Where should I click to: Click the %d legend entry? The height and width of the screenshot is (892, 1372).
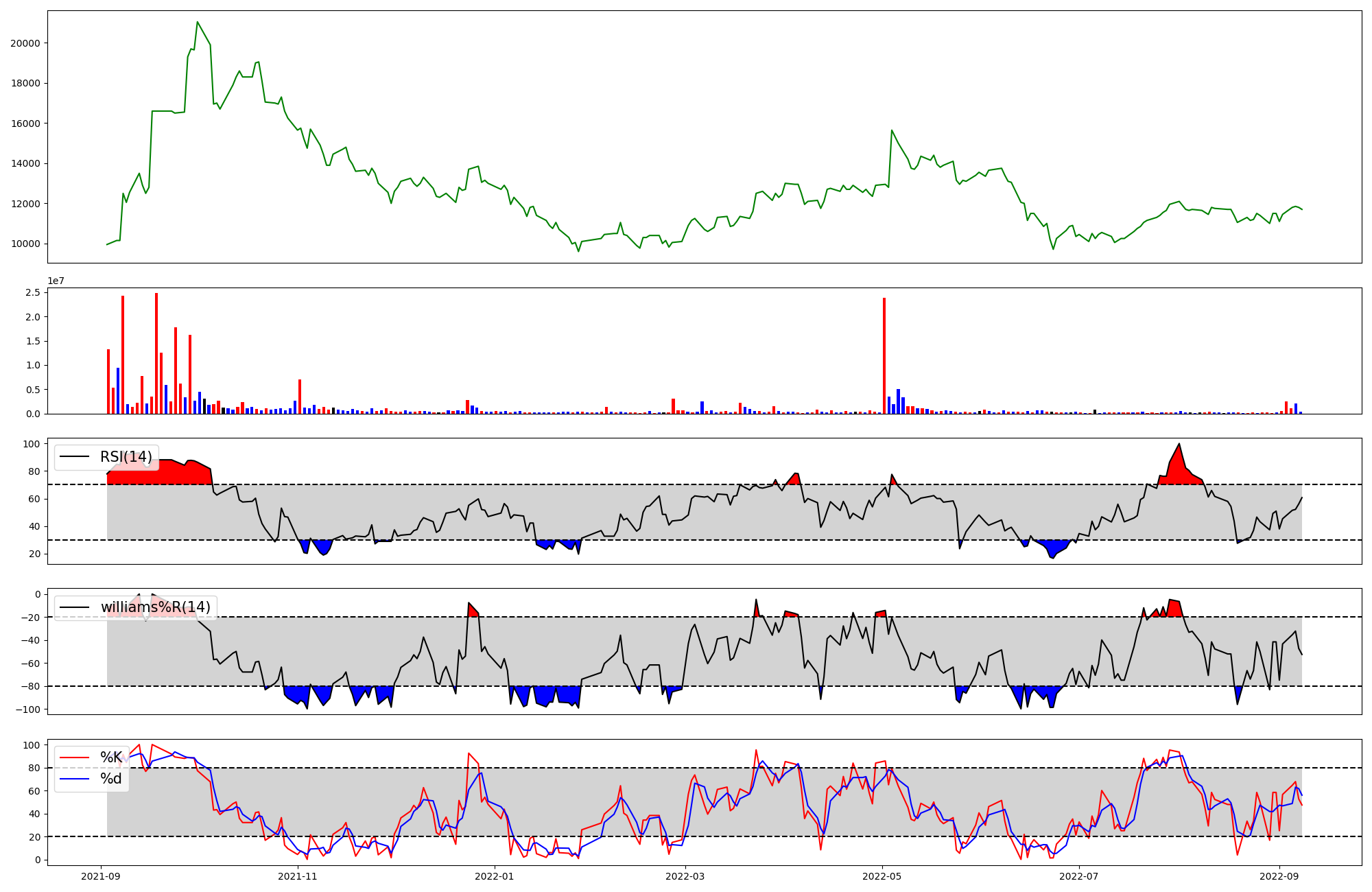point(110,779)
